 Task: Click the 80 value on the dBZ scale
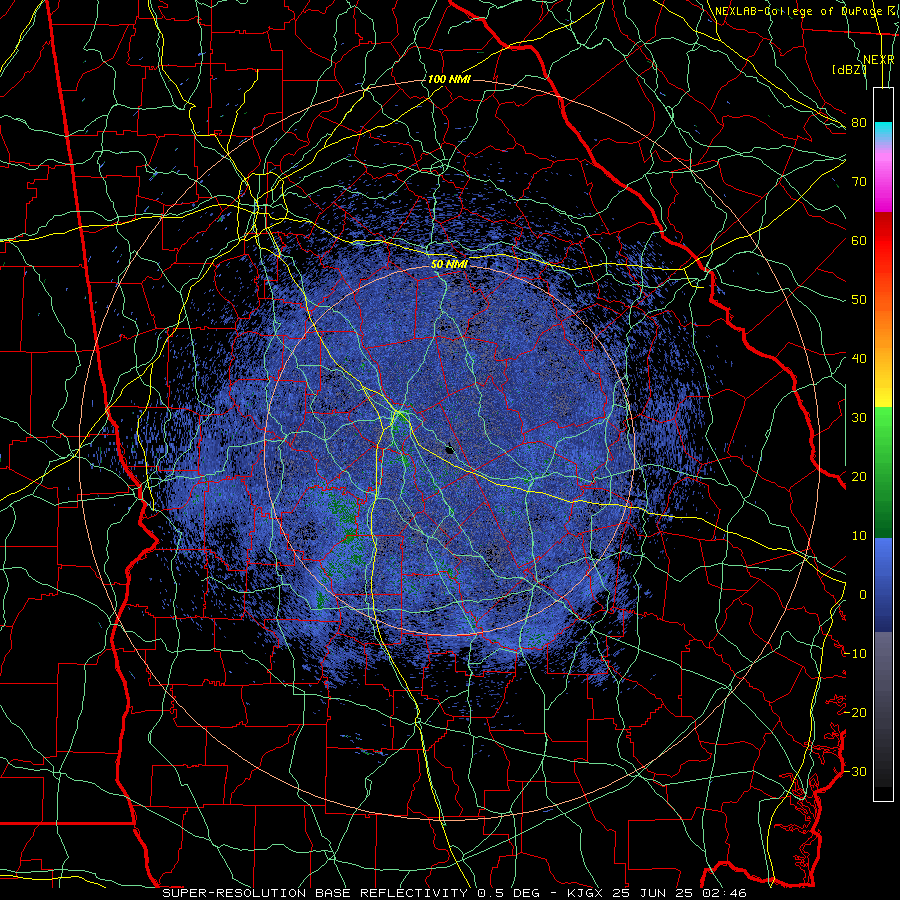(859, 123)
